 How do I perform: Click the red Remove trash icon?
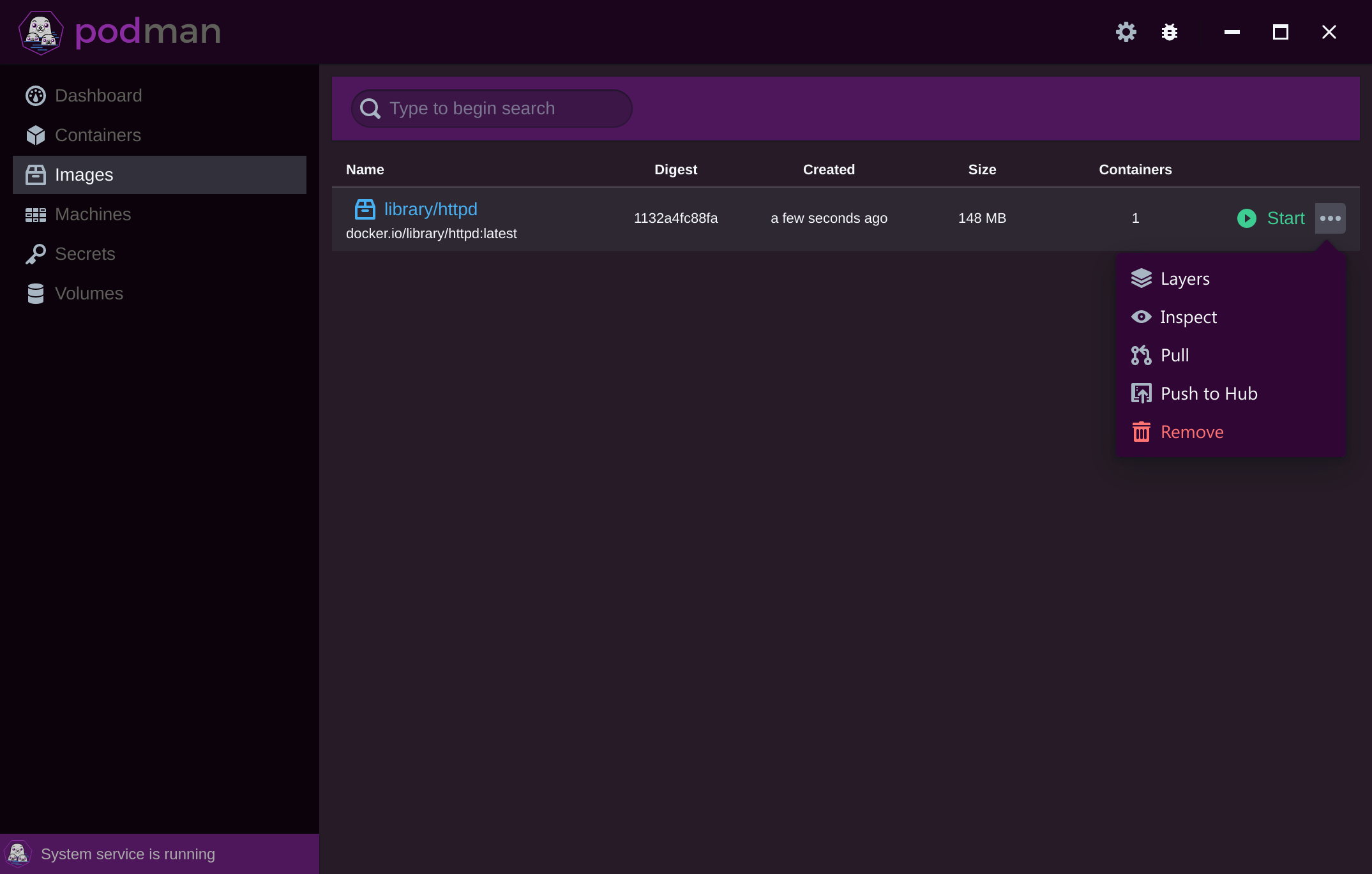pyautogui.click(x=1142, y=432)
